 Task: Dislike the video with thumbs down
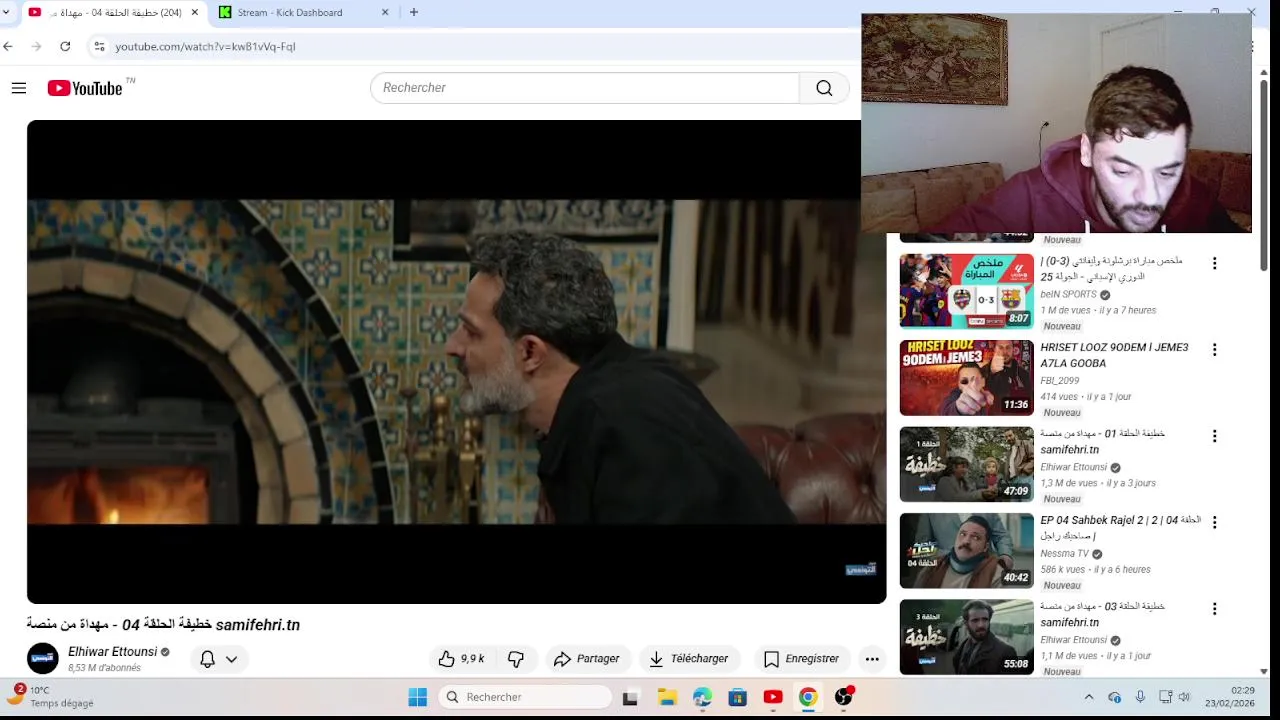point(516,659)
